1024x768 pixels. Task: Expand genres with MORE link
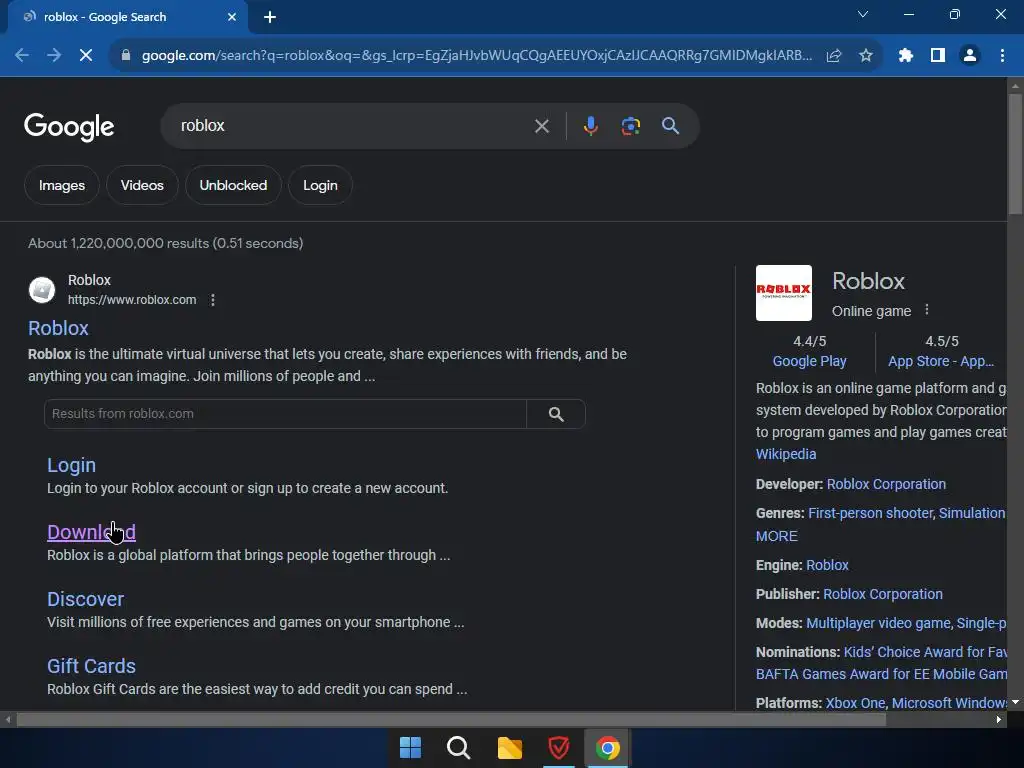[x=776, y=536]
